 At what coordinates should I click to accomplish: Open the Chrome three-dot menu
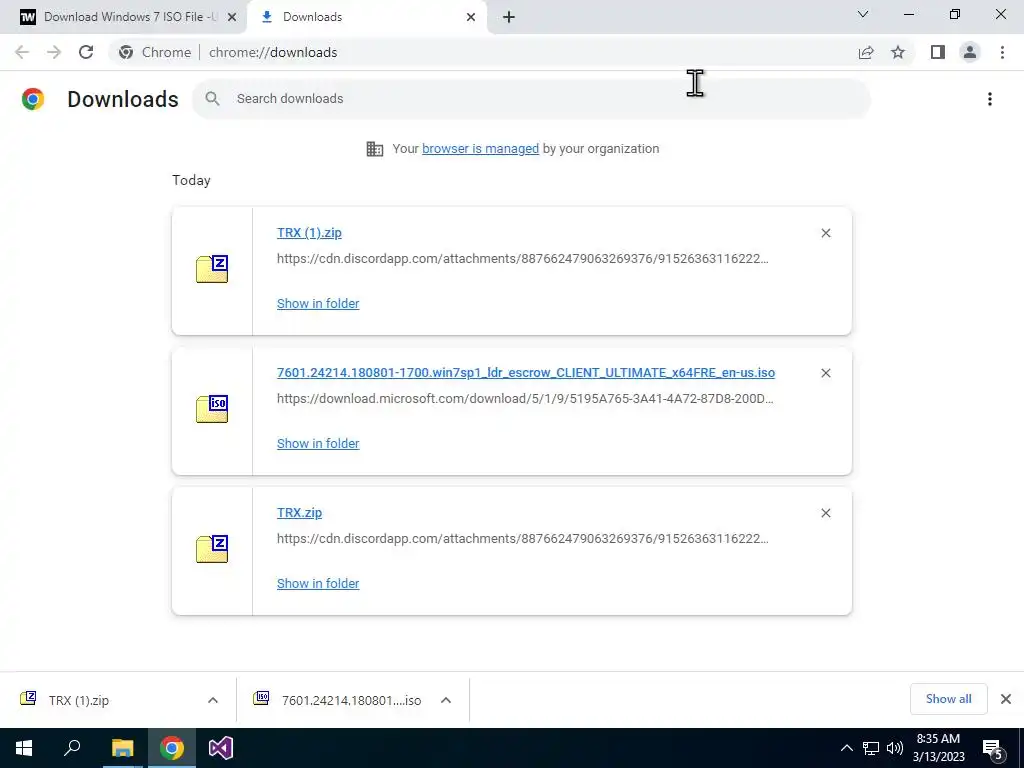click(1002, 52)
